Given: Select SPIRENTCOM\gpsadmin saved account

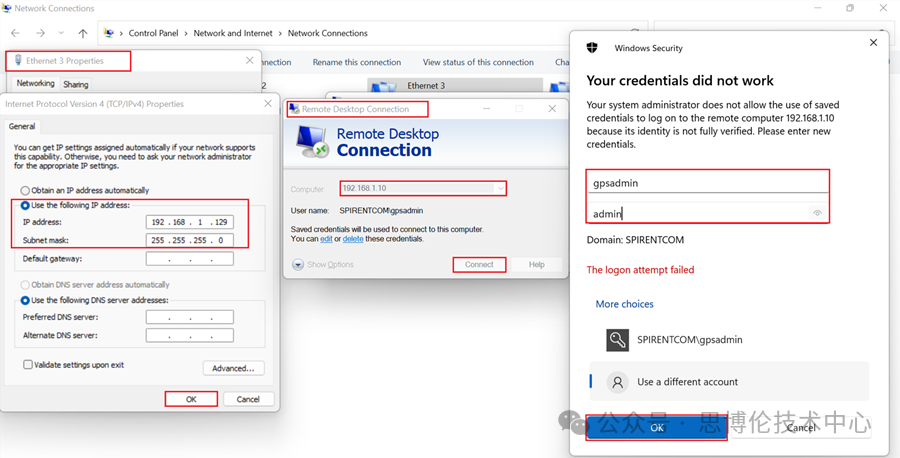Looking at the screenshot, I should [729, 340].
